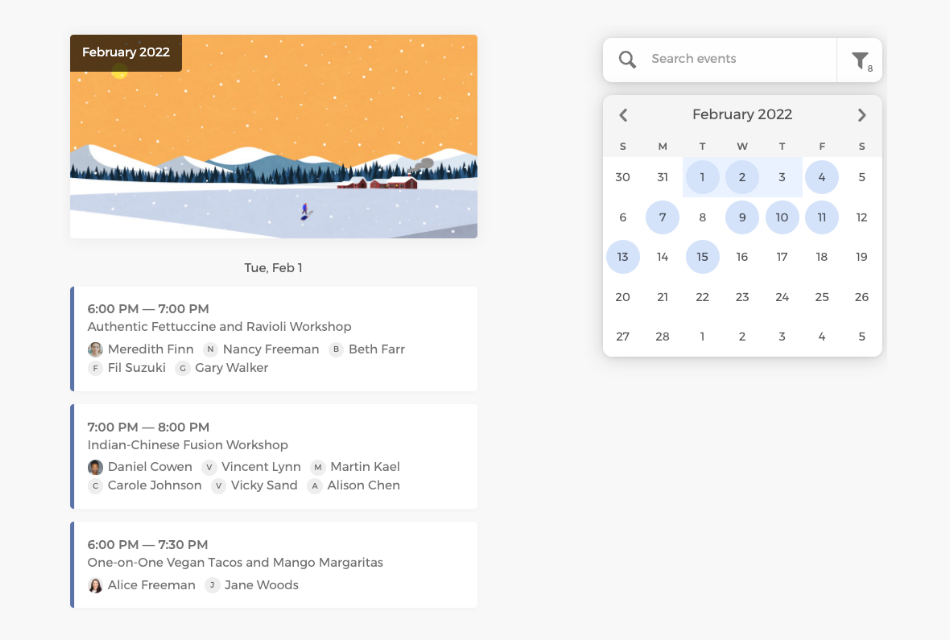
Task: Click Alice Freeman's avatar photo
Action: coord(96,585)
